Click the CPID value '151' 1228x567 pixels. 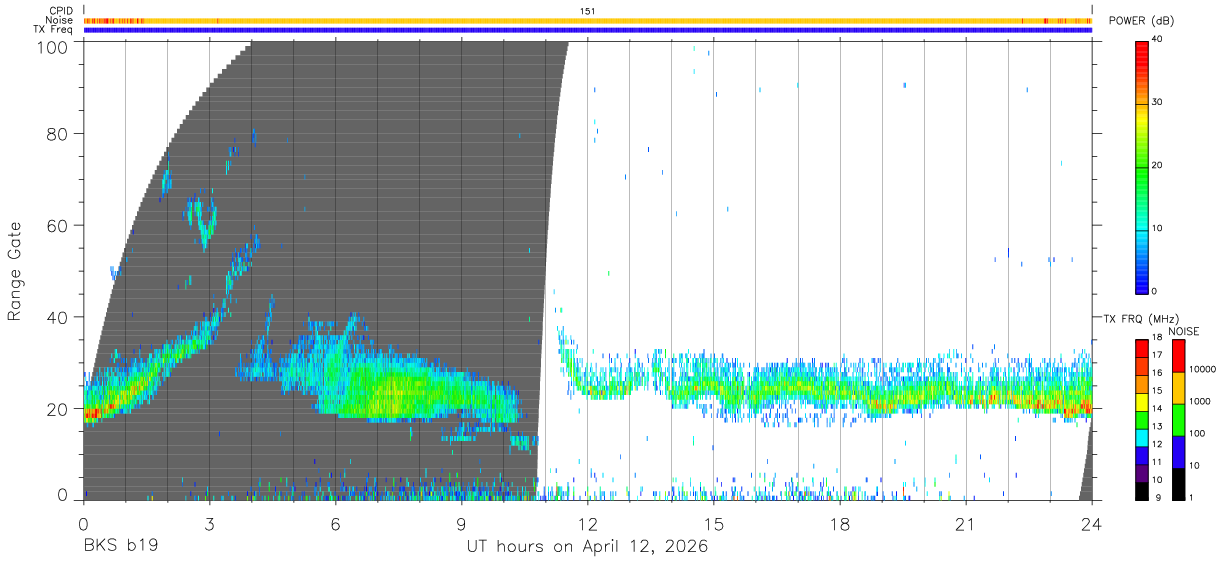point(587,11)
